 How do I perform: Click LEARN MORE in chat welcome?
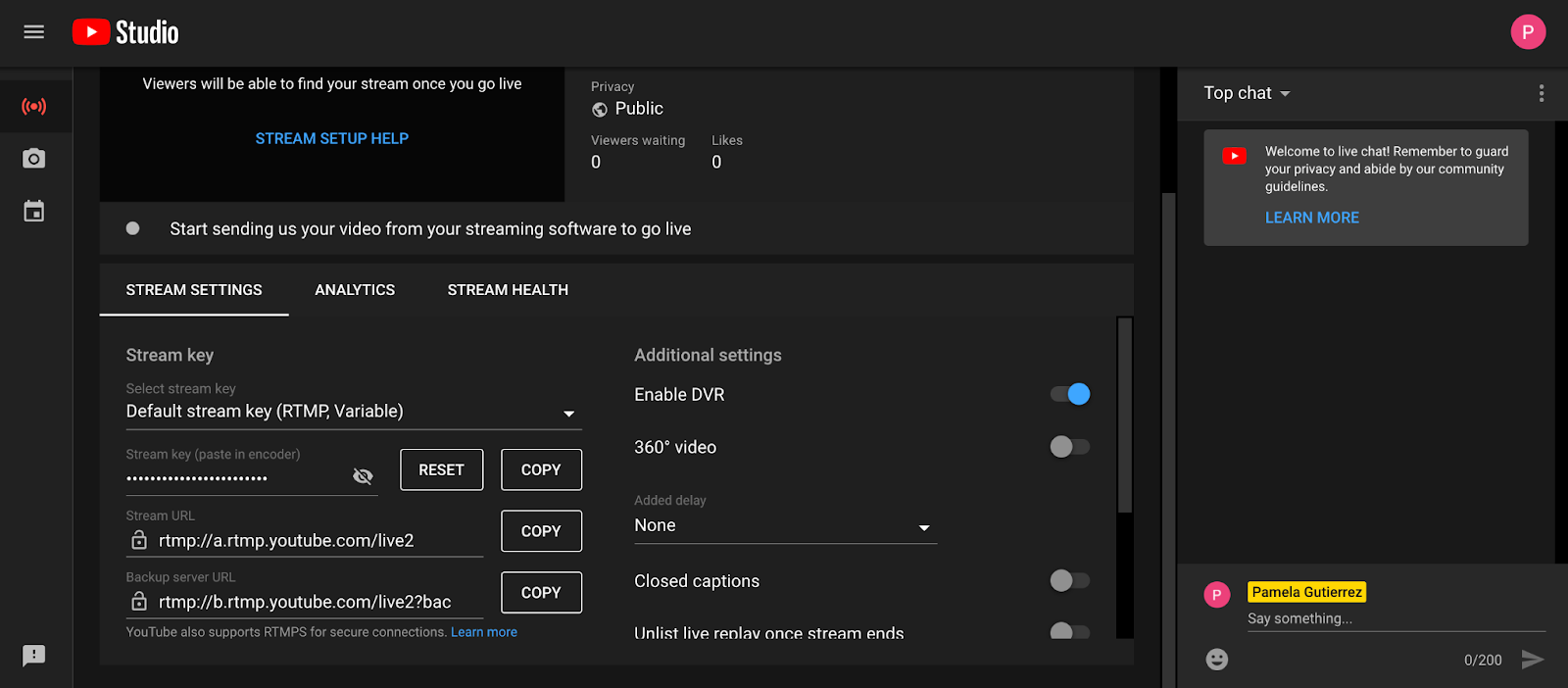pyautogui.click(x=1312, y=218)
